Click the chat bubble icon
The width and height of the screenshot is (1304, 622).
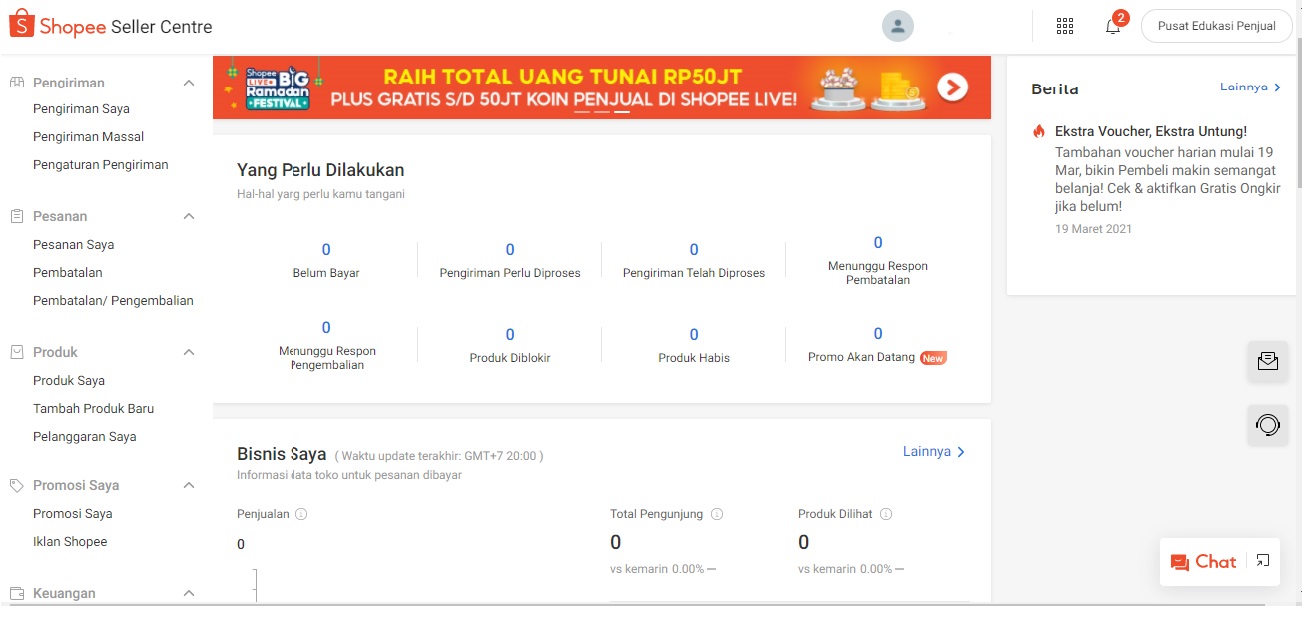[1180, 562]
